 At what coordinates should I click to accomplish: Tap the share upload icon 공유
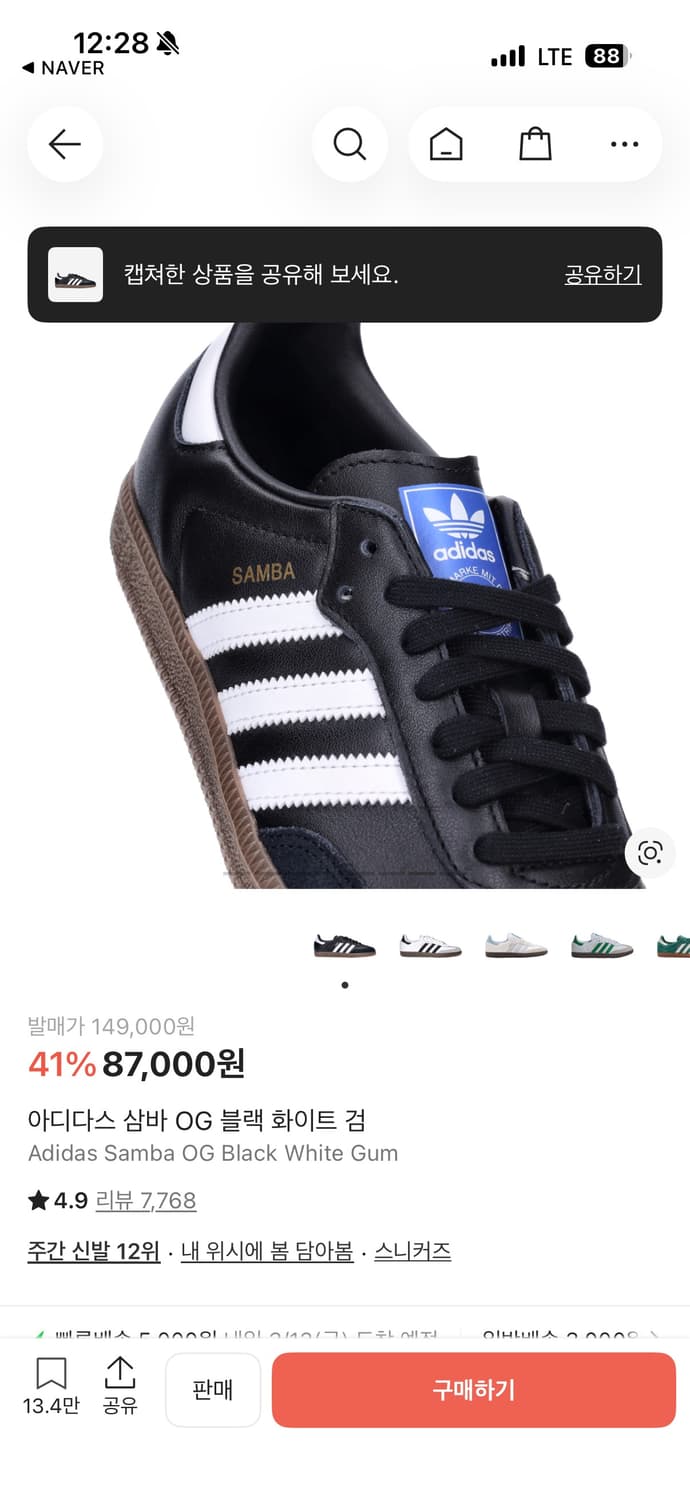tap(120, 1385)
